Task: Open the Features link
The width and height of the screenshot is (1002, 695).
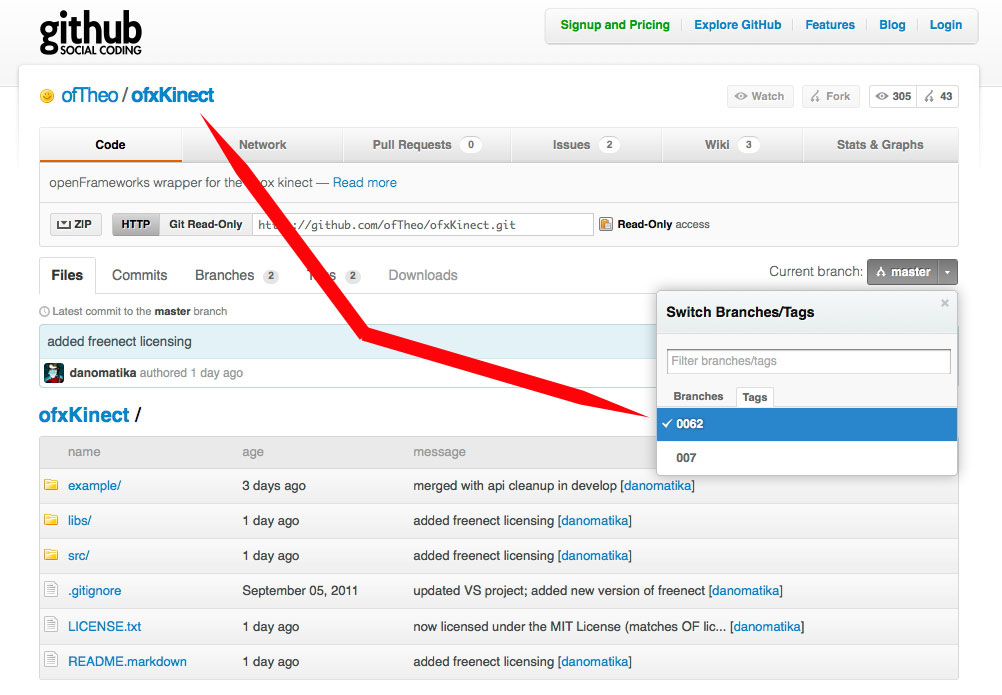Action: coord(829,25)
